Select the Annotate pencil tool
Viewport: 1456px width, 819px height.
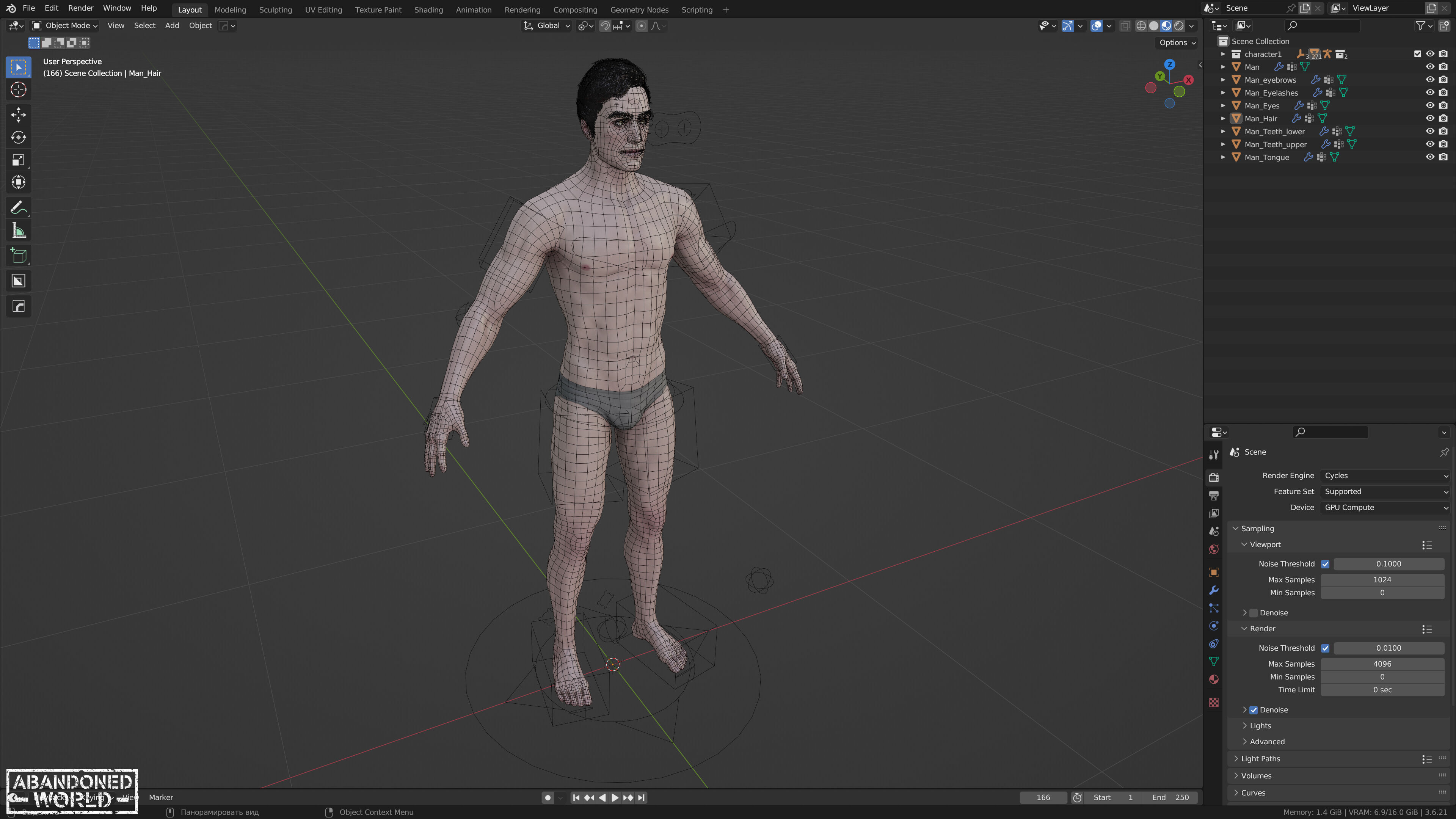pos(18,208)
